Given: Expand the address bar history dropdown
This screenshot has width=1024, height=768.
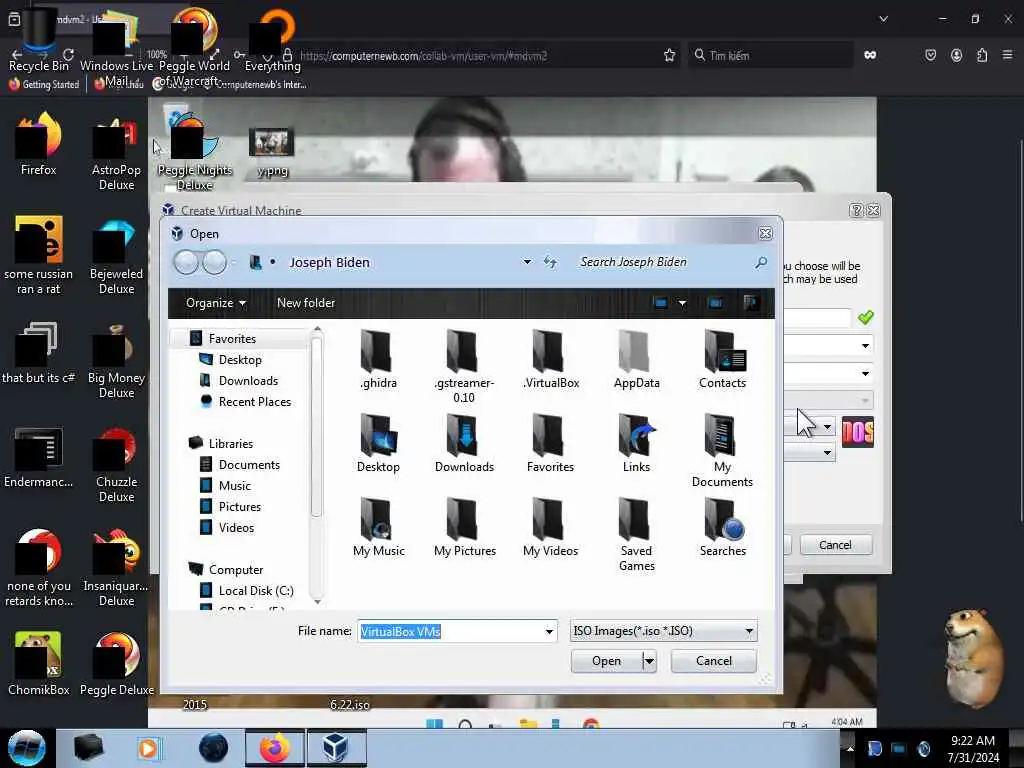Looking at the screenshot, I should coord(527,263).
